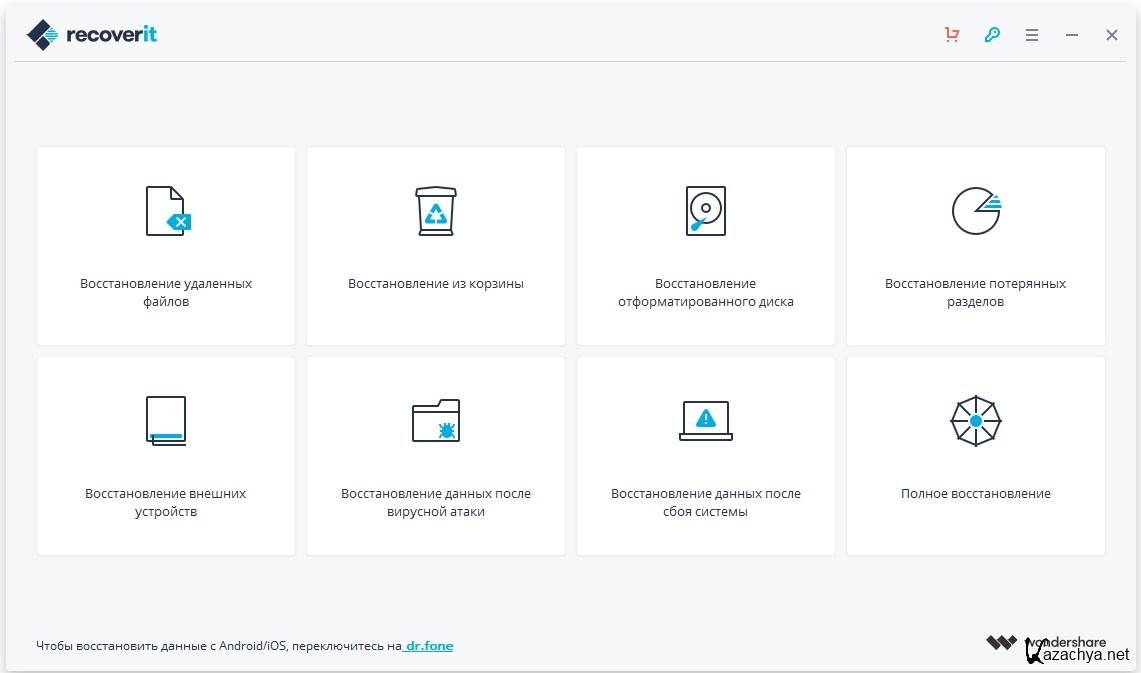Select the virus attack folder bug icon

[436, 421]
